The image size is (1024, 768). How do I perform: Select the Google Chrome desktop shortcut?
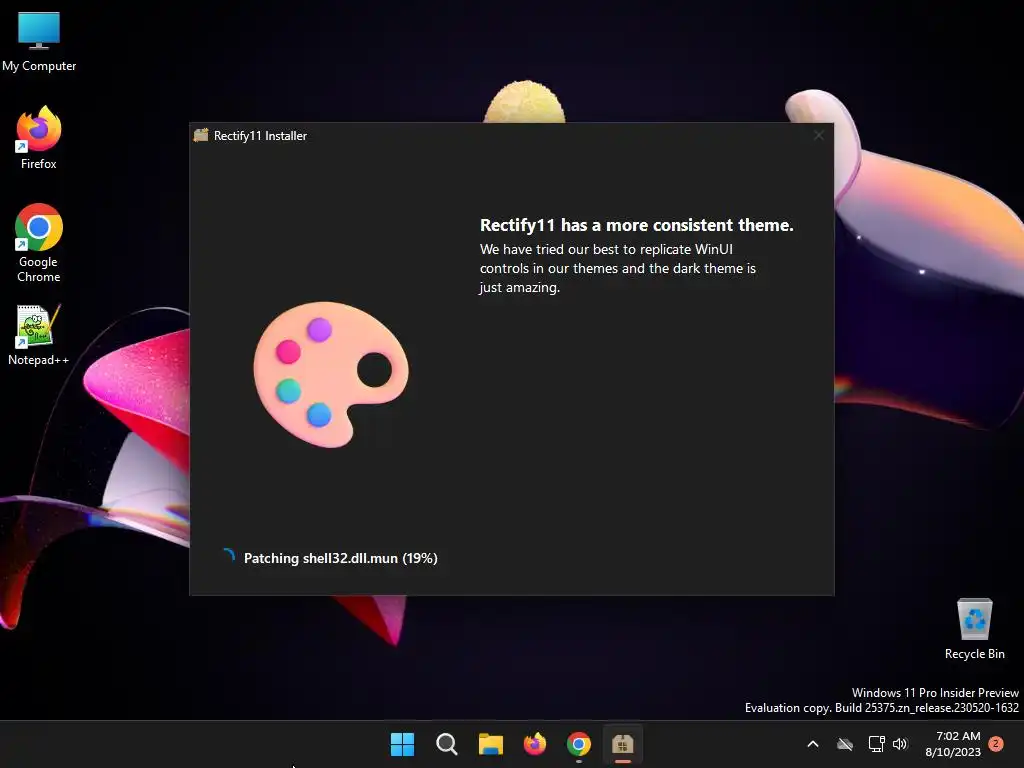[39, 243]
